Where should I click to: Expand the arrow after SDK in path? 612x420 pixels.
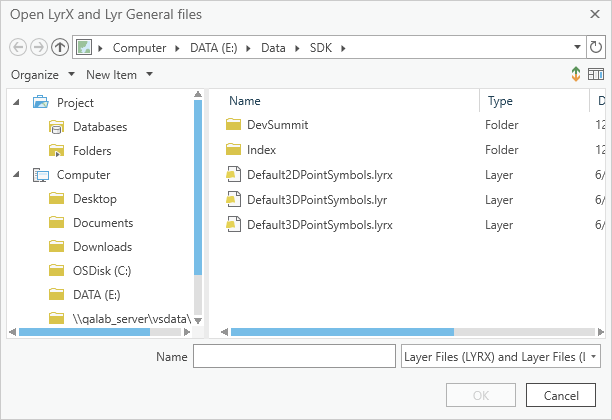coord(343,48)
